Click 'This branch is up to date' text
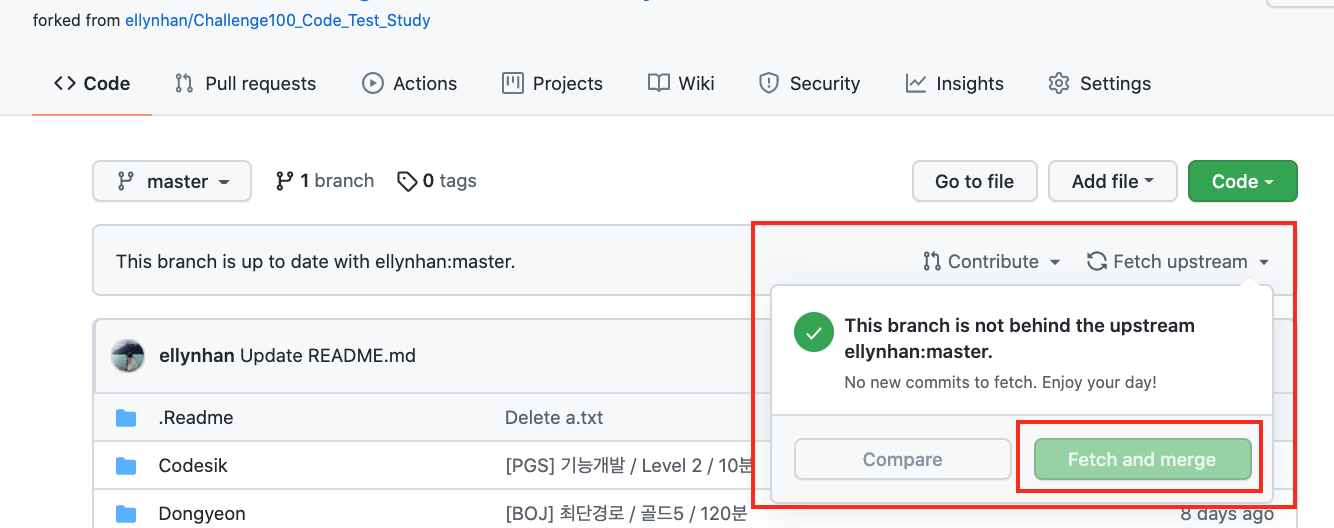Image resolution: width=1334 pixels, height=528 pixels. 316,262
